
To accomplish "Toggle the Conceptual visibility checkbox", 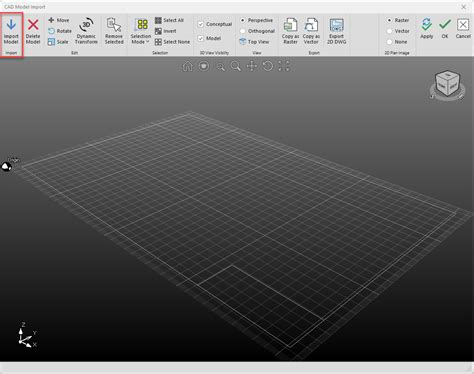I will coord(201,24).
